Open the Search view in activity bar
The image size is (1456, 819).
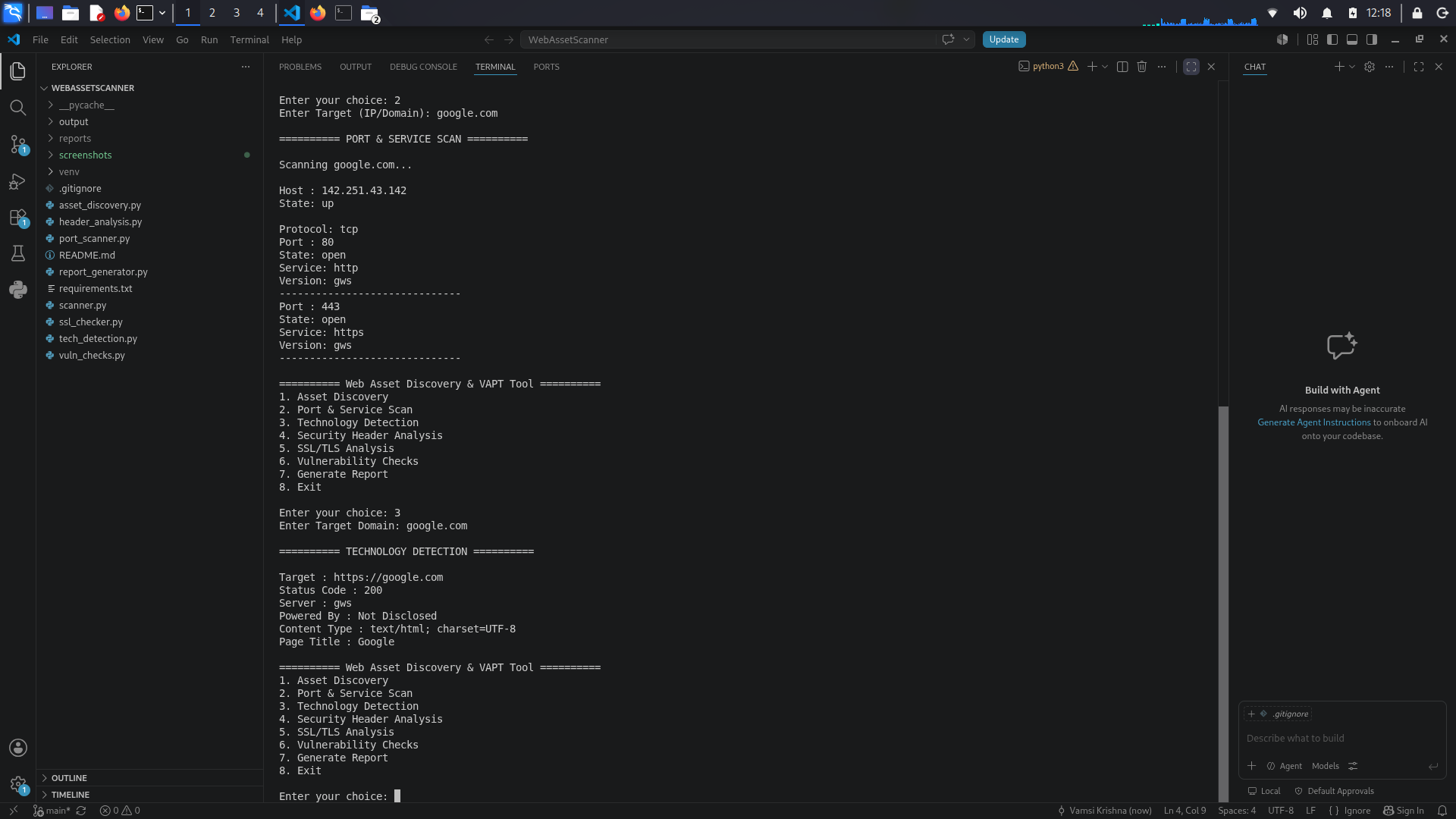18,108
